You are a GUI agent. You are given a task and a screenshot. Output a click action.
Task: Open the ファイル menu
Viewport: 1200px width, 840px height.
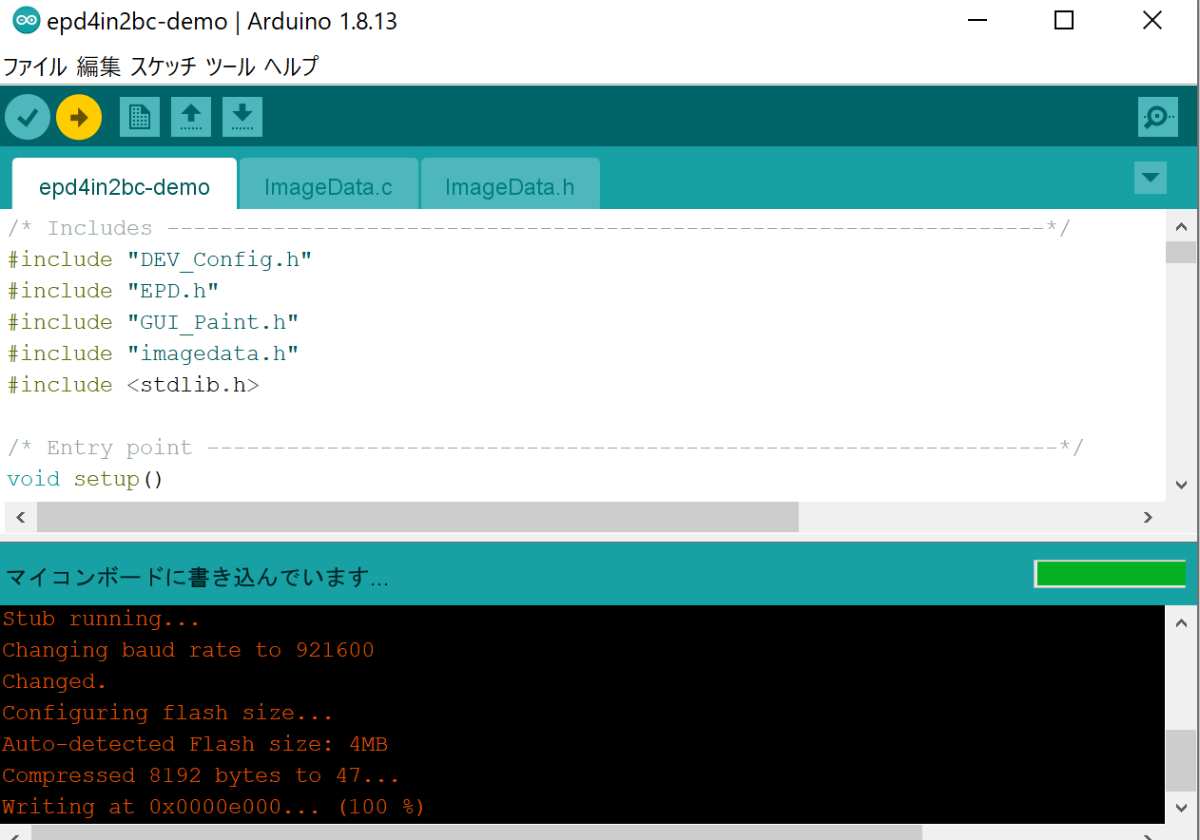tap(35, 67)
